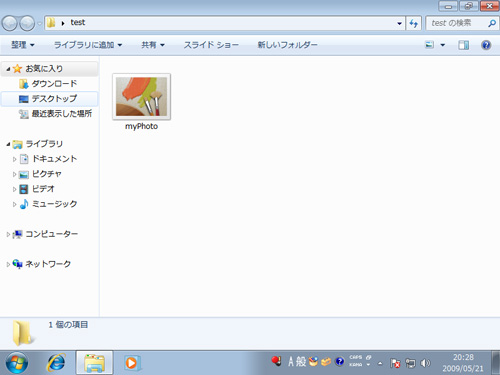Open the recent pages dropdown beside navigation arrows
This screenshot has width=500, height=375.
click(39, 23)
